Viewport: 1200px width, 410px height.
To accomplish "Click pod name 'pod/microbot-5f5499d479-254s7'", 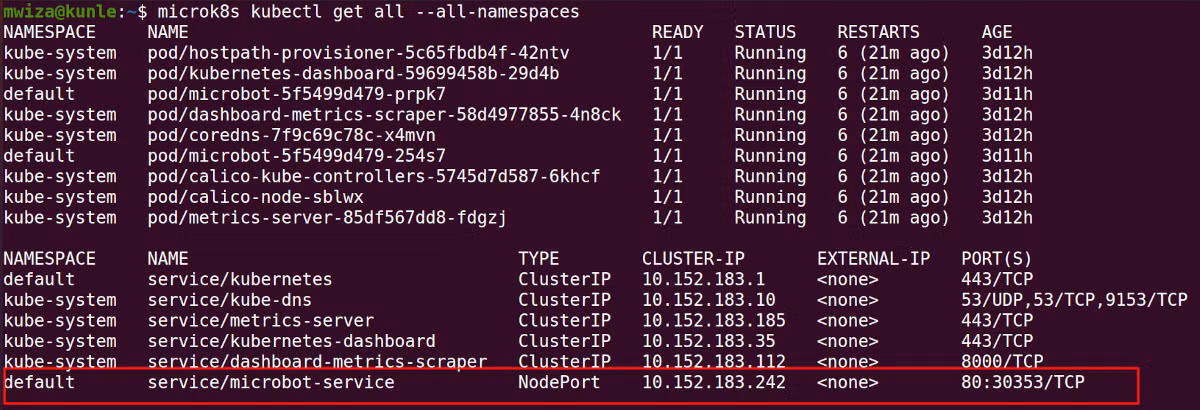I will 296,156.
